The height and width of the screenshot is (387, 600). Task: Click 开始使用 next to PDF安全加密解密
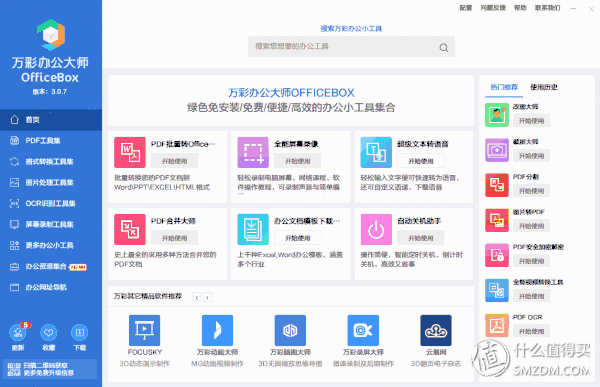531,261
